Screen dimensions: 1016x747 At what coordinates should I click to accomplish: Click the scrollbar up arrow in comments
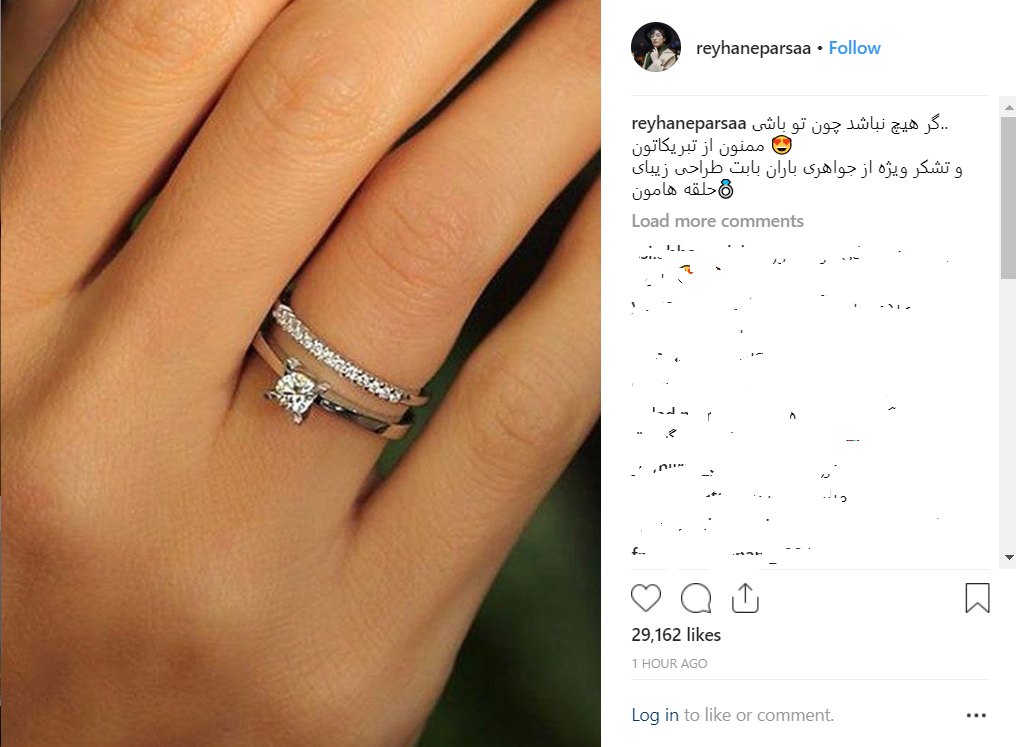point(1008,106)
